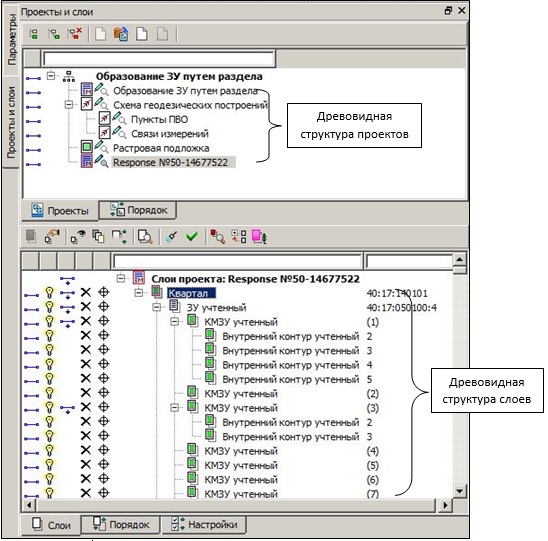Switch to the Настройки tab
This screenshot has height=541, width=548.
tap(205, 525)
